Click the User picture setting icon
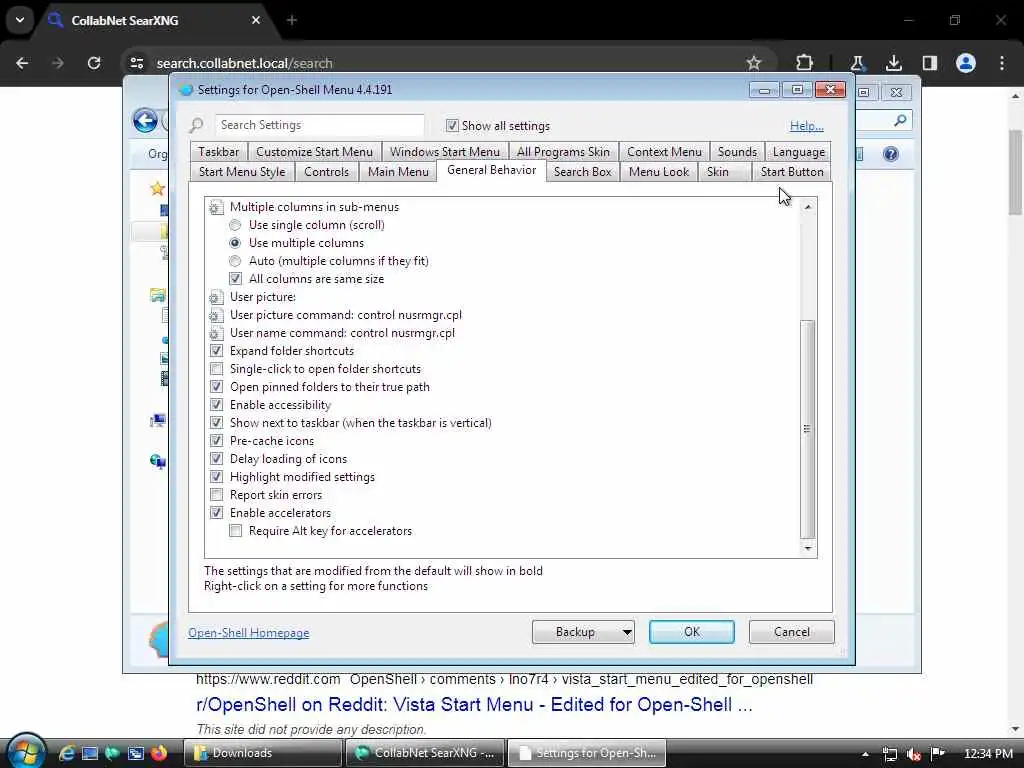The width and height of the screenshot is (1024, 768). [216, 297]
